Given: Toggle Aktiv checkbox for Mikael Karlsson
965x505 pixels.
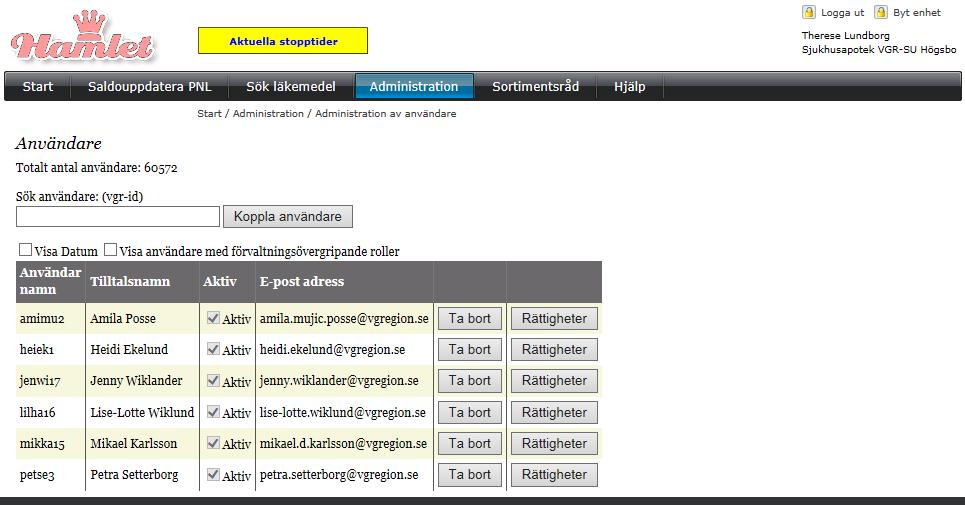Looking at the screenshot, I should pos(213,443).
